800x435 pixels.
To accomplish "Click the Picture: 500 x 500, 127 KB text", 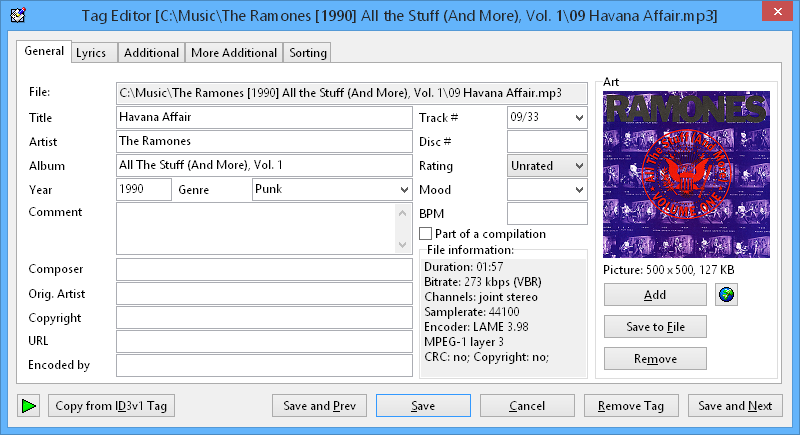I will (669, 270).
